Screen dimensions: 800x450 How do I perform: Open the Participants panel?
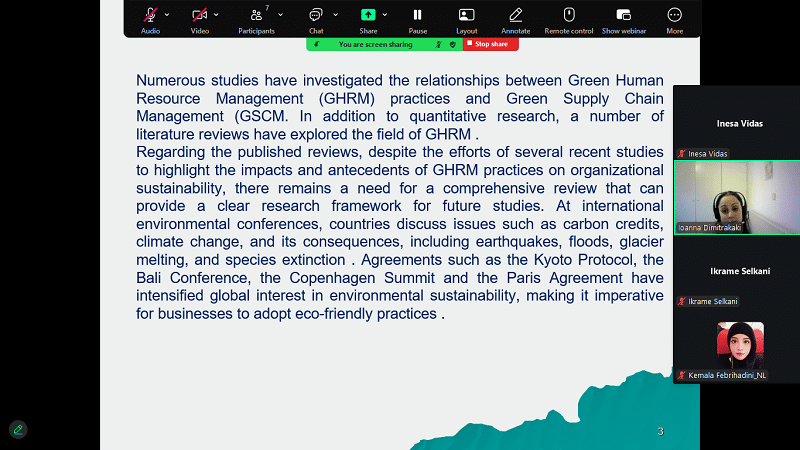256,16
